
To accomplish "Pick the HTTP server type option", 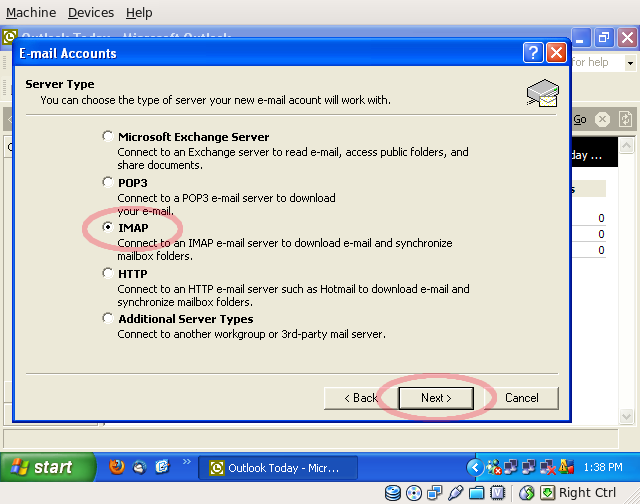I will [108, 273].
